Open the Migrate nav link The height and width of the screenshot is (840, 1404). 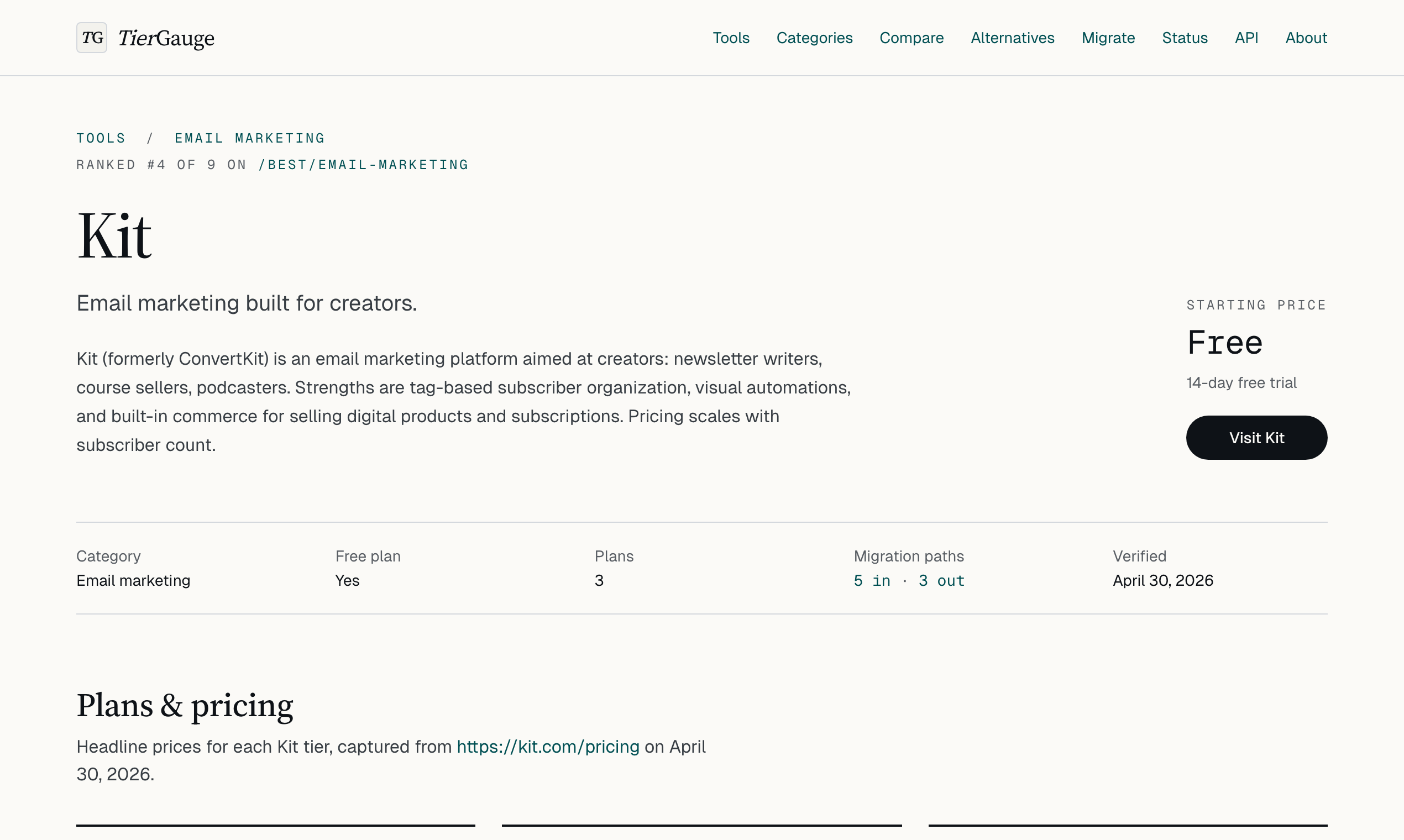pyautogui.click(x=1108, y=38)
